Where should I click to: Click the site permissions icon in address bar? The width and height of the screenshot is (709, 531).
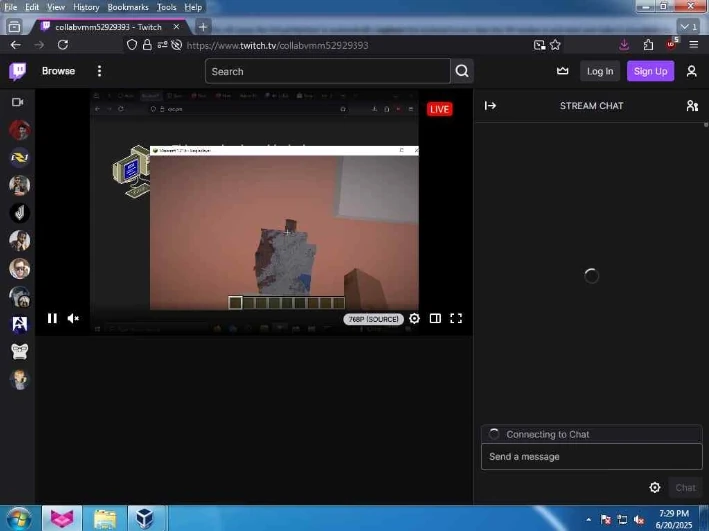pos(162,45)
